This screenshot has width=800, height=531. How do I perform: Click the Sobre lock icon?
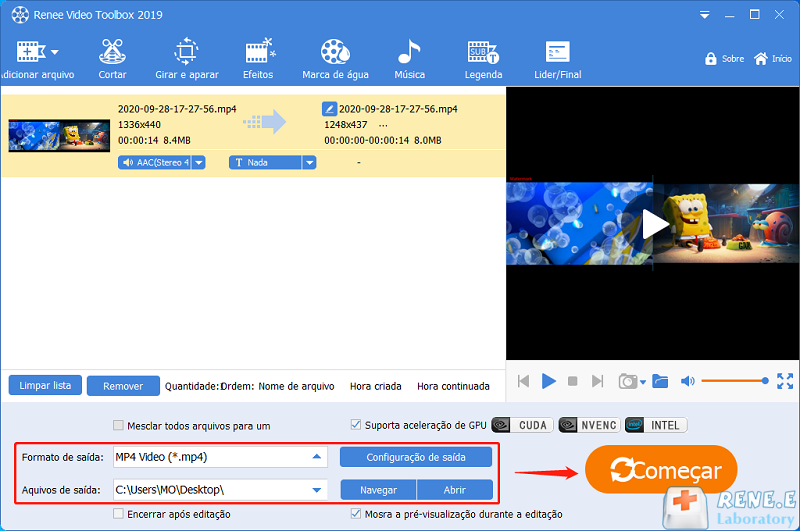point(710,59)
